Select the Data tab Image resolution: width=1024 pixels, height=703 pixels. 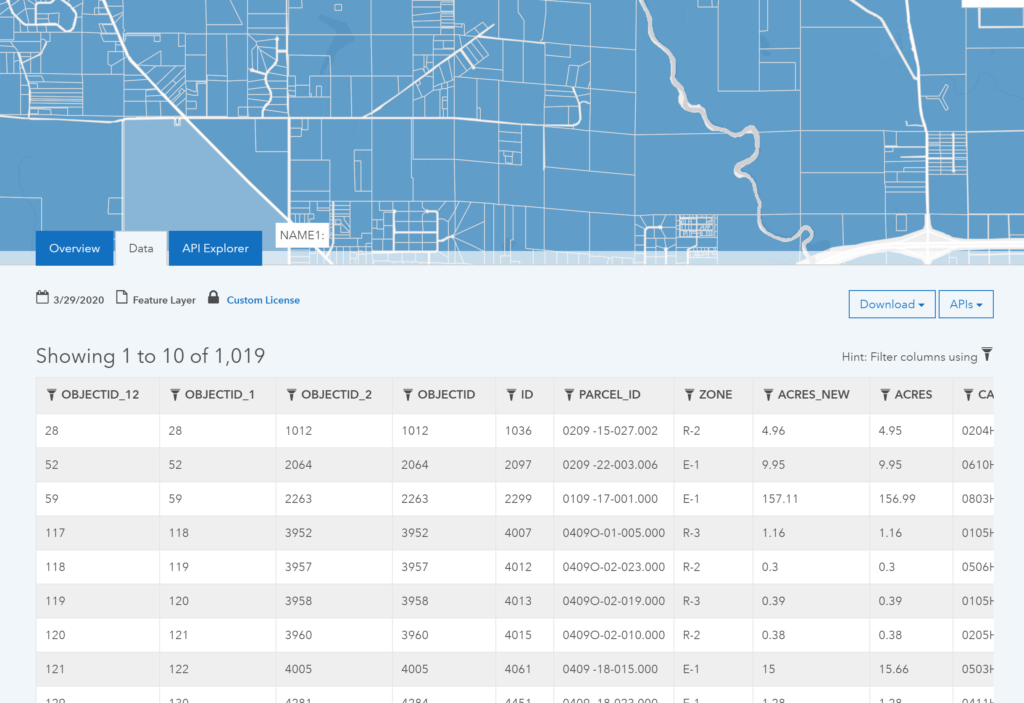[x=141, y=248]
